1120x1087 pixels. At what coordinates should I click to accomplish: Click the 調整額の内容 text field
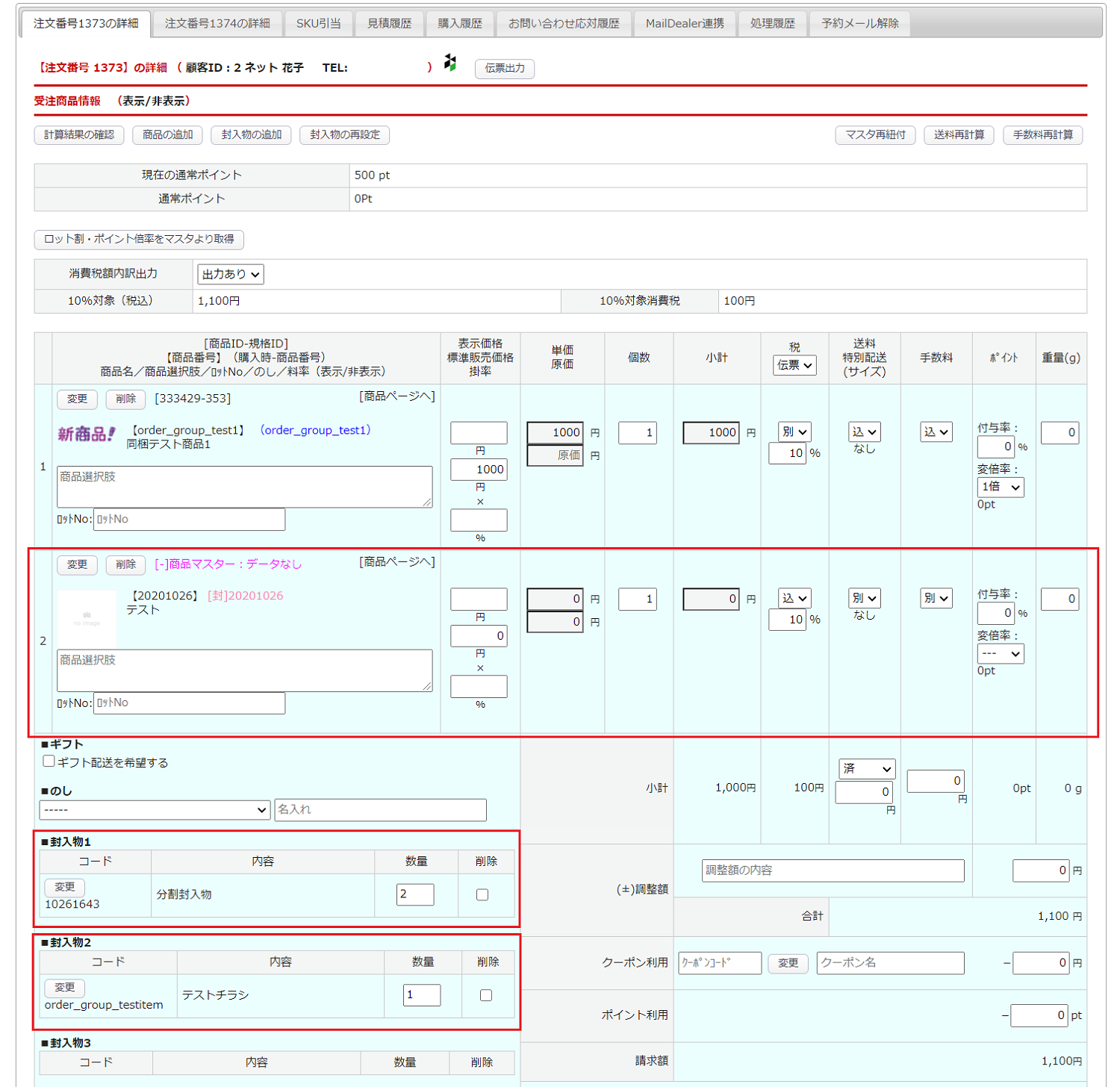[x=833, y=870]
